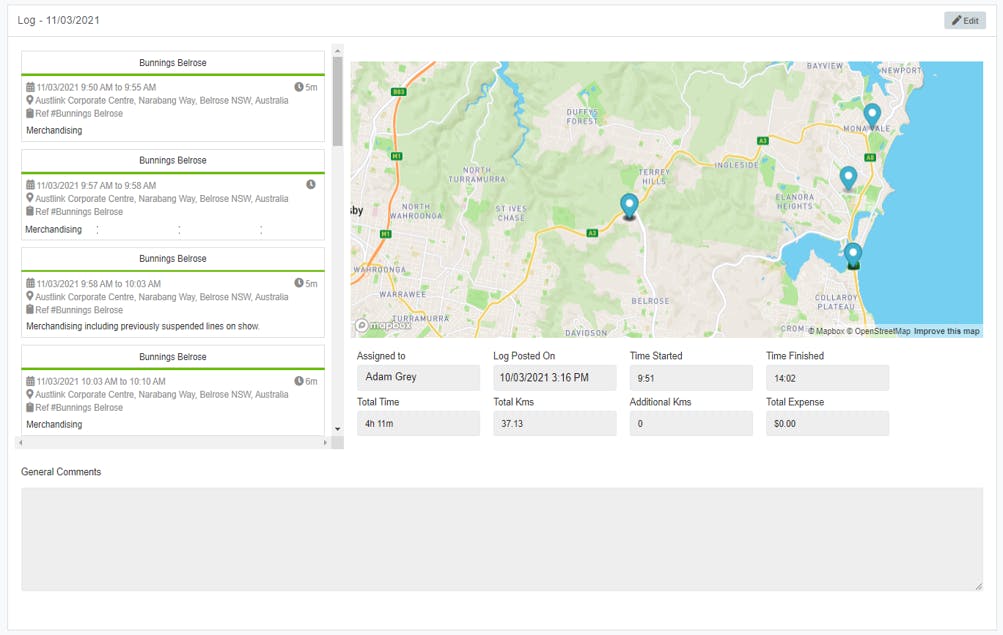Click the log list scroll down arrow
This screenshot has height=635, width=1003.
coord(338,429)
